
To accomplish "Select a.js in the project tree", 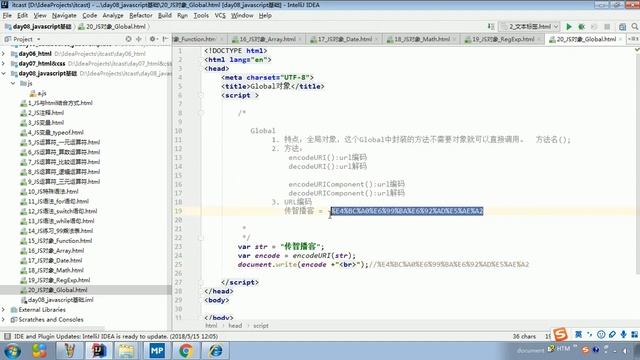I will (38, 93).
